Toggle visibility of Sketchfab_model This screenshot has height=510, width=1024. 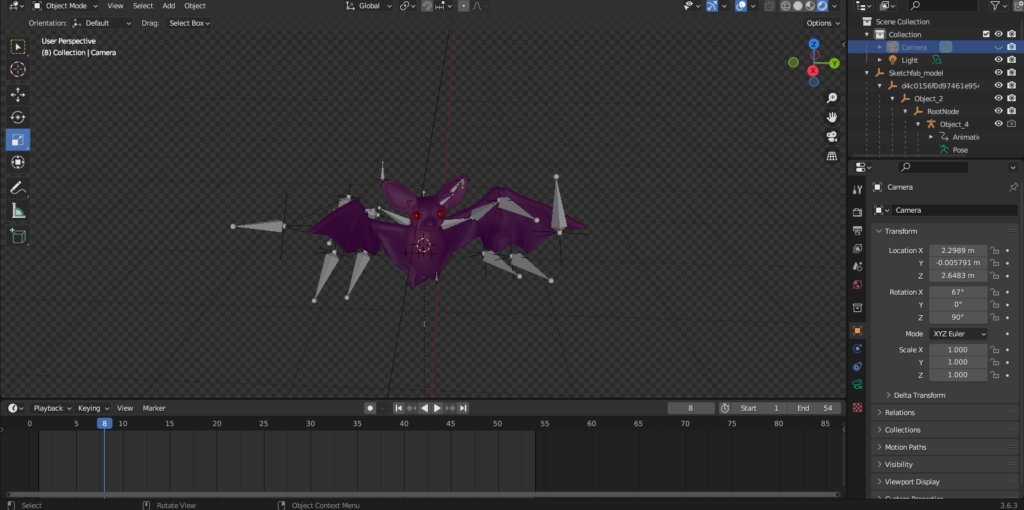(x=998, y=73)
